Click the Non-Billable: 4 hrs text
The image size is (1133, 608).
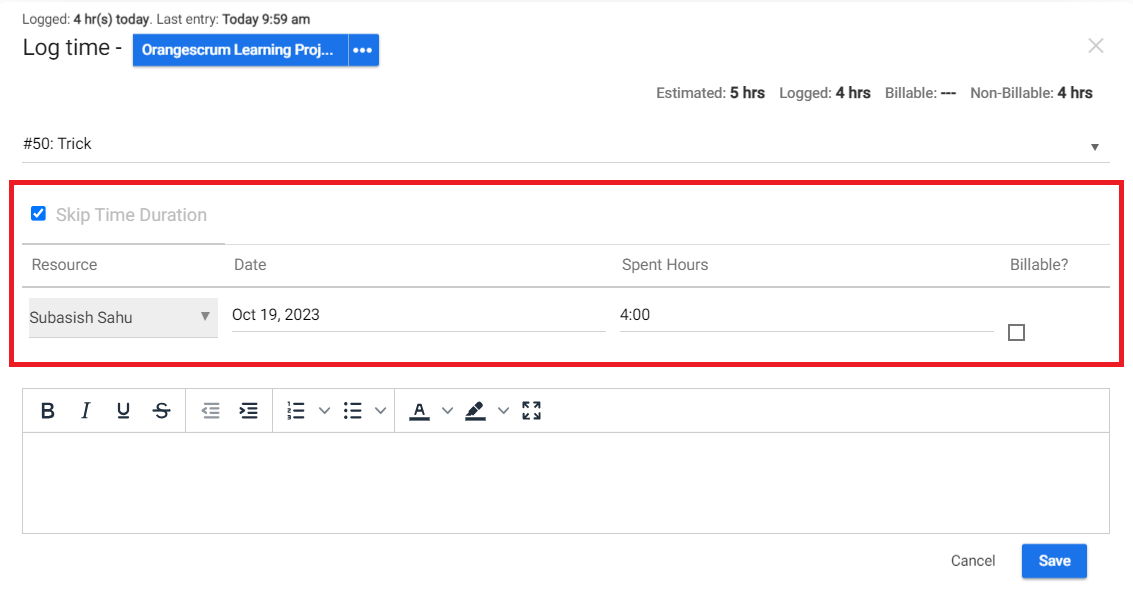click(x=1031, y=93)
